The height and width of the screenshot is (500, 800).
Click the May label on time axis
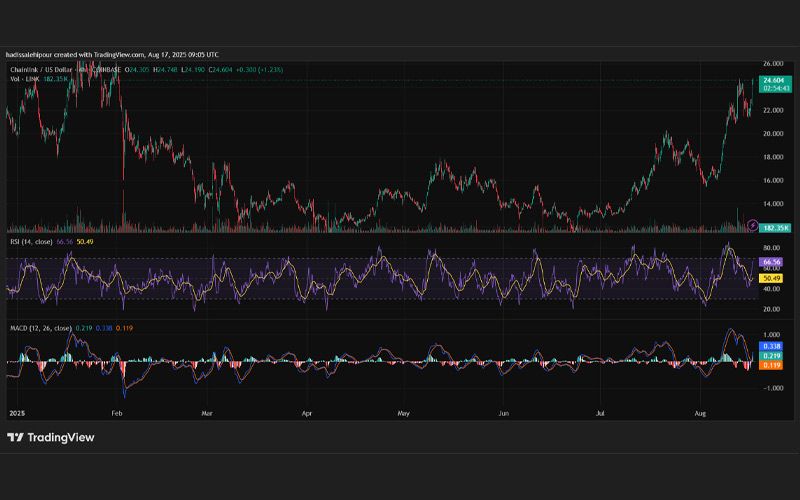tap(404, 413)
